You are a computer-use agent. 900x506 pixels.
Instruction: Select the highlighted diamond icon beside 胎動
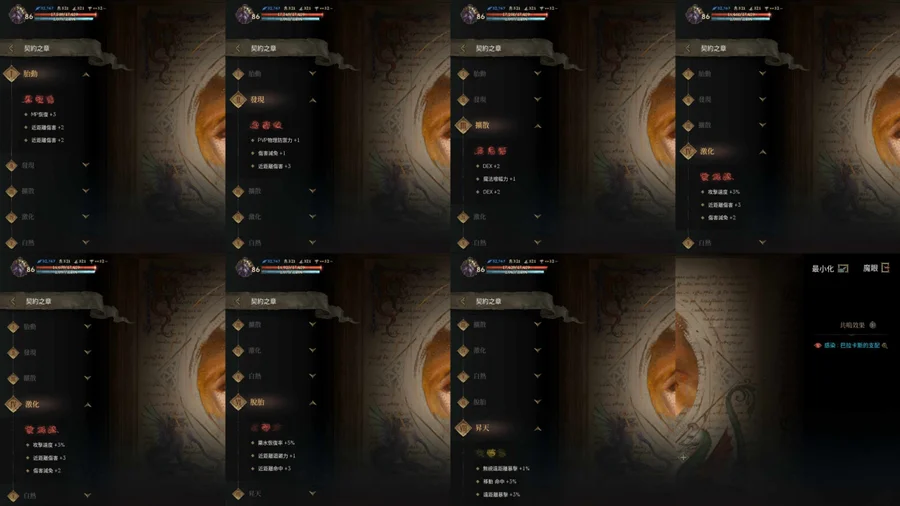(x=11, y=74)
